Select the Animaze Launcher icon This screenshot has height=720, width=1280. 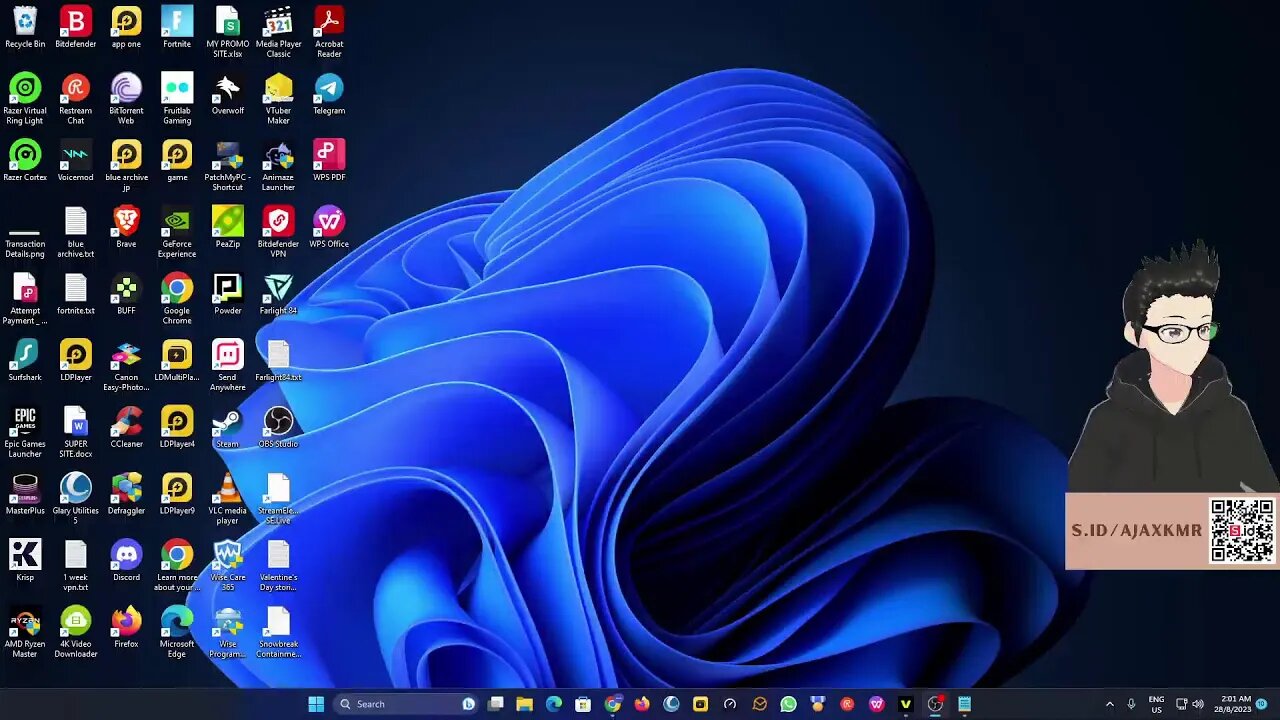(278, 165)
